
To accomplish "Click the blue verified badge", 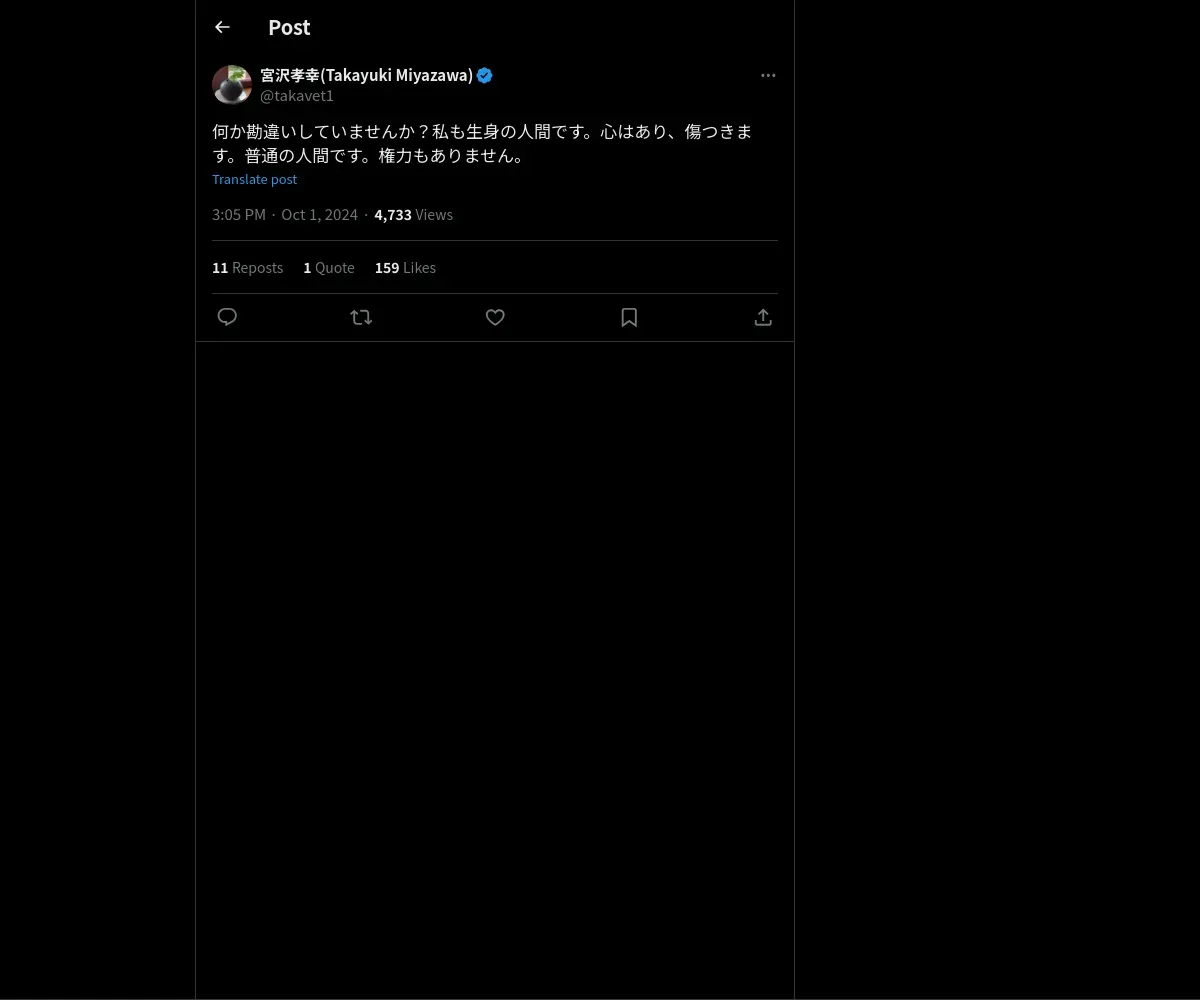I will coord(484,75).
